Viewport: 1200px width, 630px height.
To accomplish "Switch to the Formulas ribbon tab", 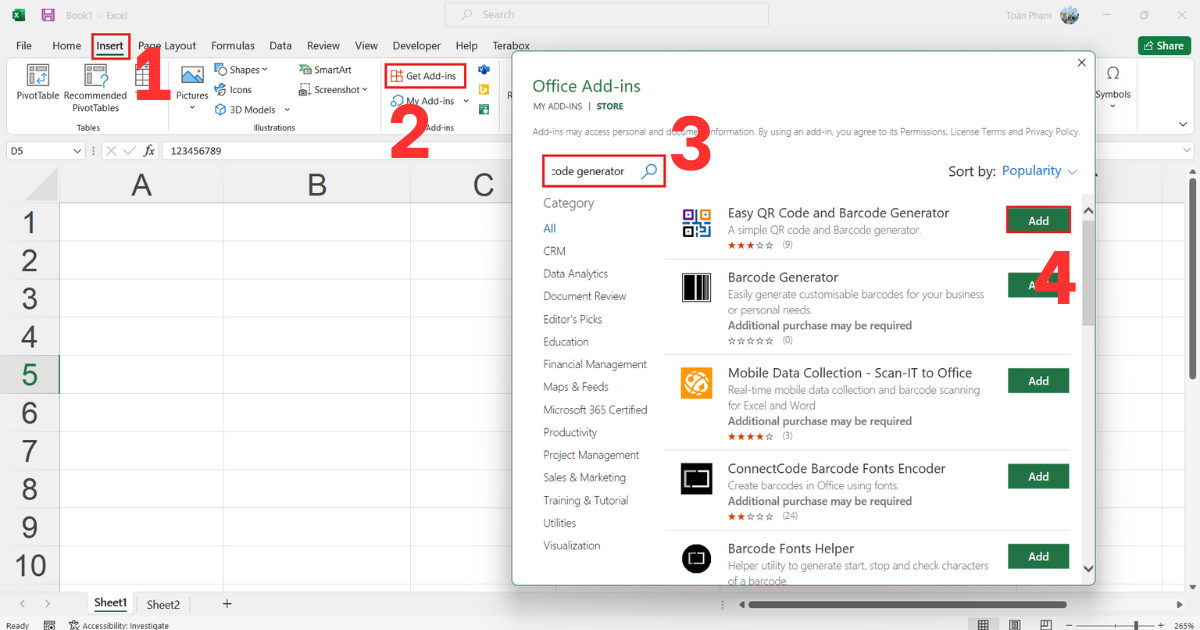I will (x=233, y=45).
